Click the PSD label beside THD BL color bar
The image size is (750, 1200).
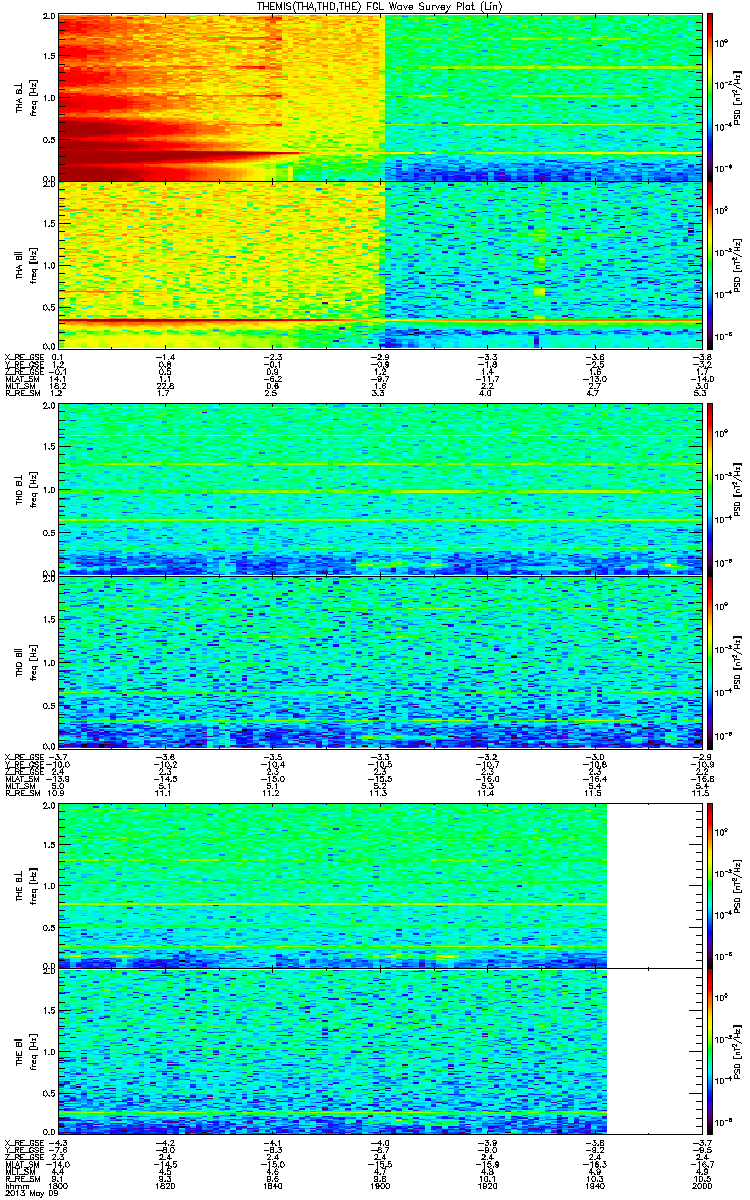pos(736,491)
